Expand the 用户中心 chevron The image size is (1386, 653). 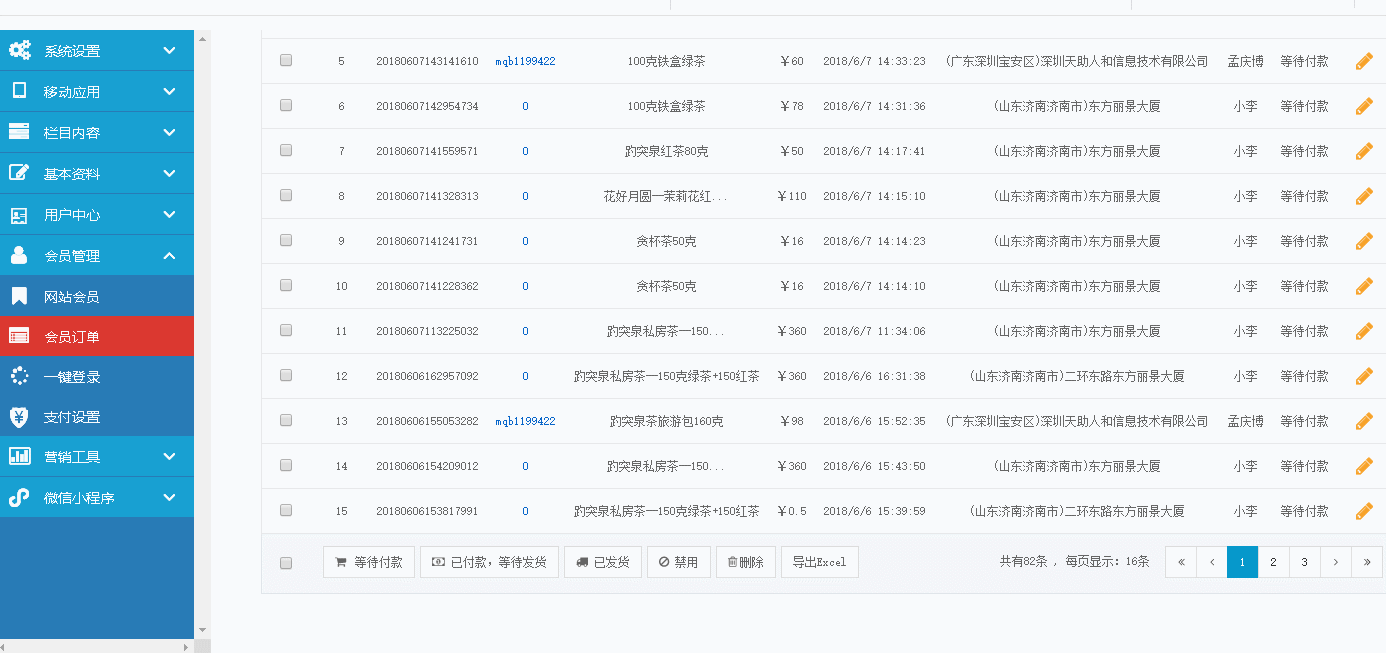pyautogui.click(x=169, y=214)
